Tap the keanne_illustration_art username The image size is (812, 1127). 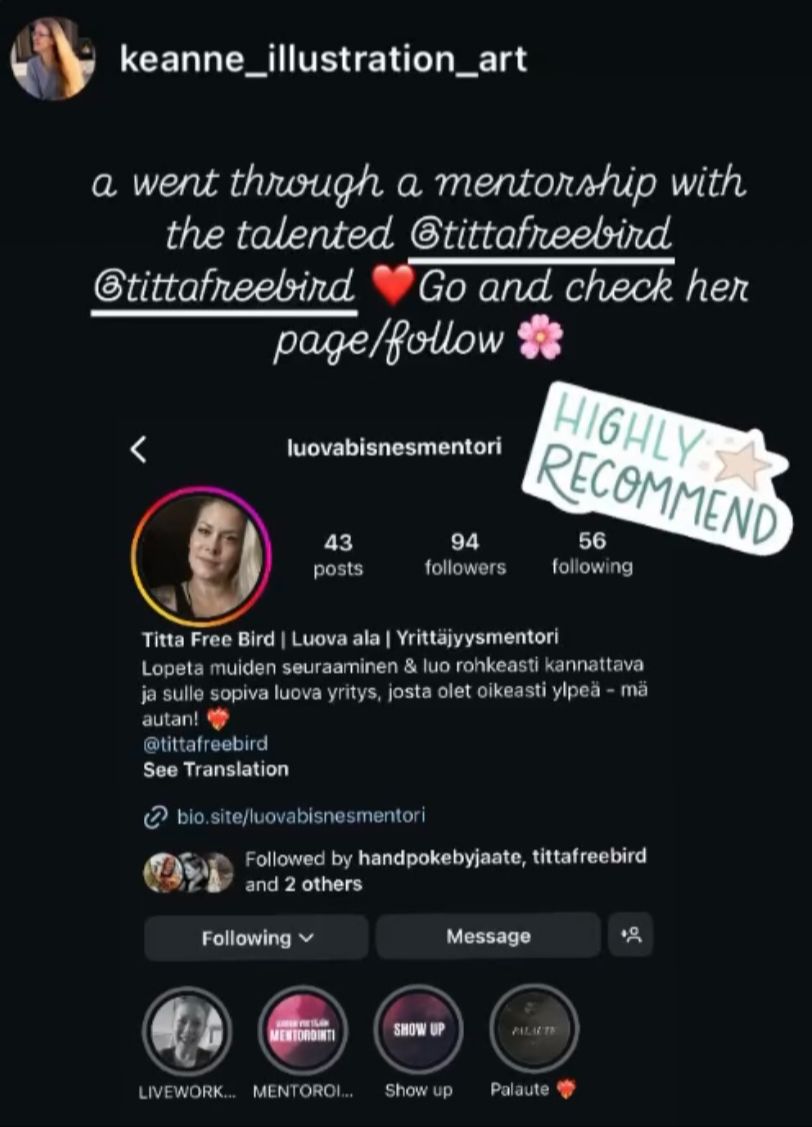pyautogui.click(x=323, y=59)
